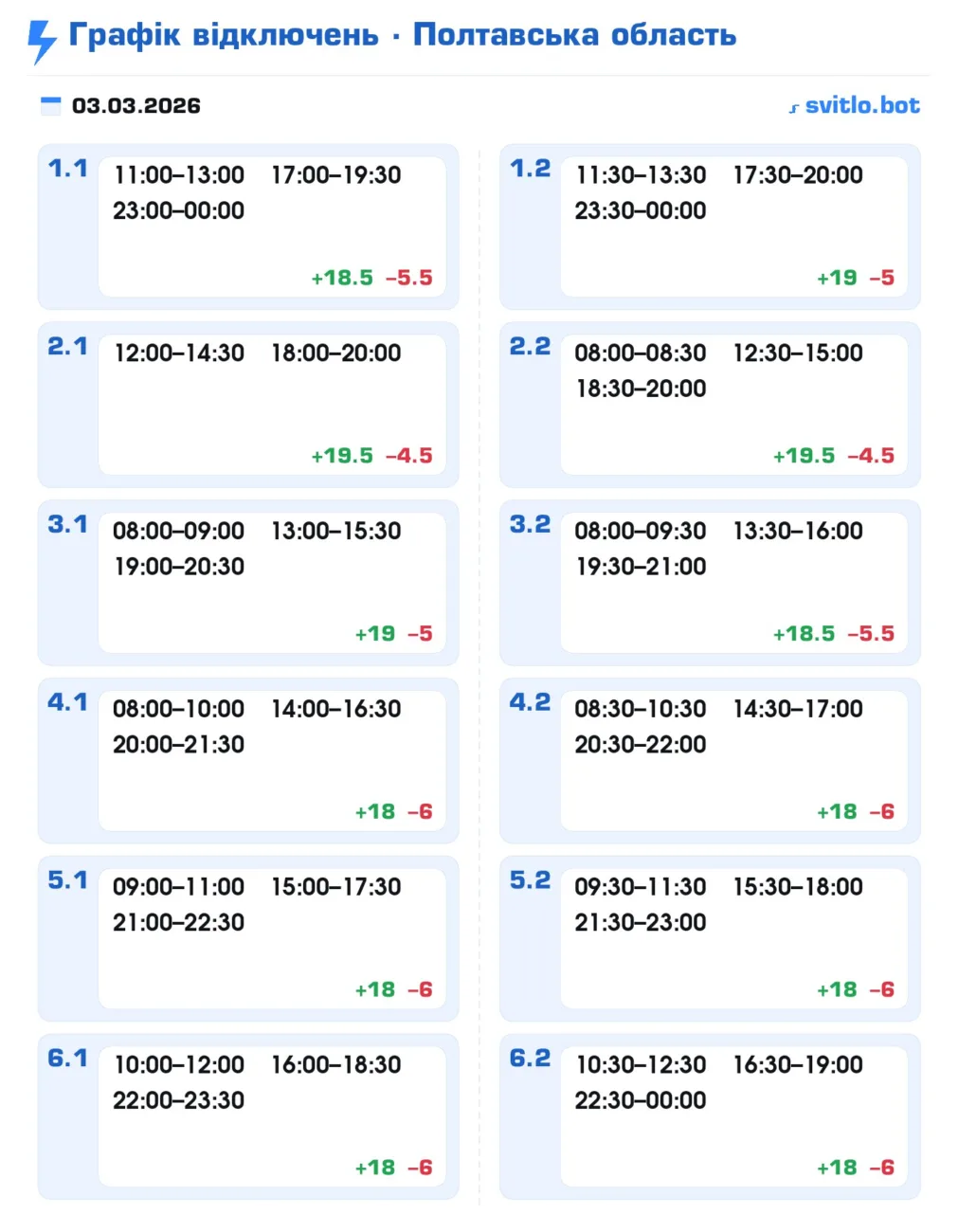Open the svitlo.bot link
The image size is (958, 1232).
pyautogui.click(x=861, y=105)
